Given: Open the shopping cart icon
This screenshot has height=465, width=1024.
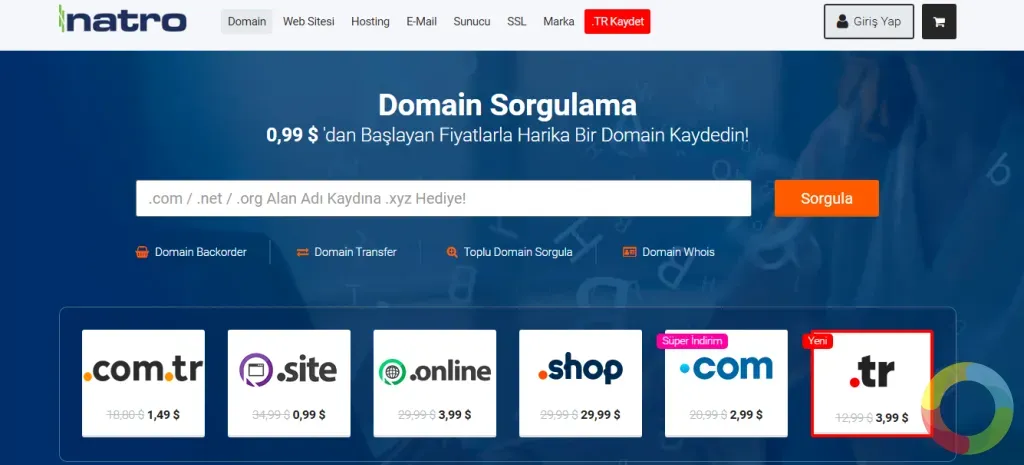Looking at the screenshot, I should tap(939, 22).
